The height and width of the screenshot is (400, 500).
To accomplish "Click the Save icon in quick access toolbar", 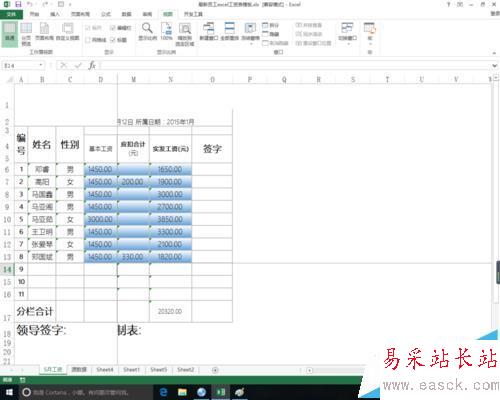I will 18,4.
